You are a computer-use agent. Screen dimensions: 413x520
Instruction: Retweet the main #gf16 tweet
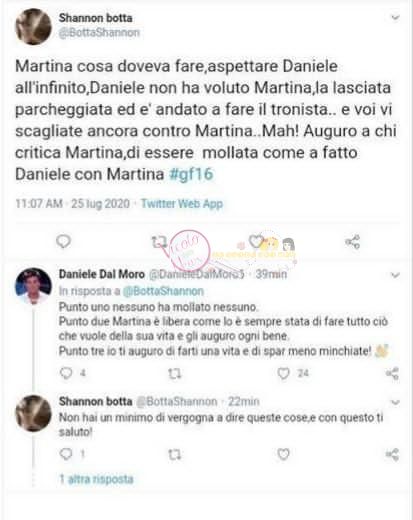[159, 242]
